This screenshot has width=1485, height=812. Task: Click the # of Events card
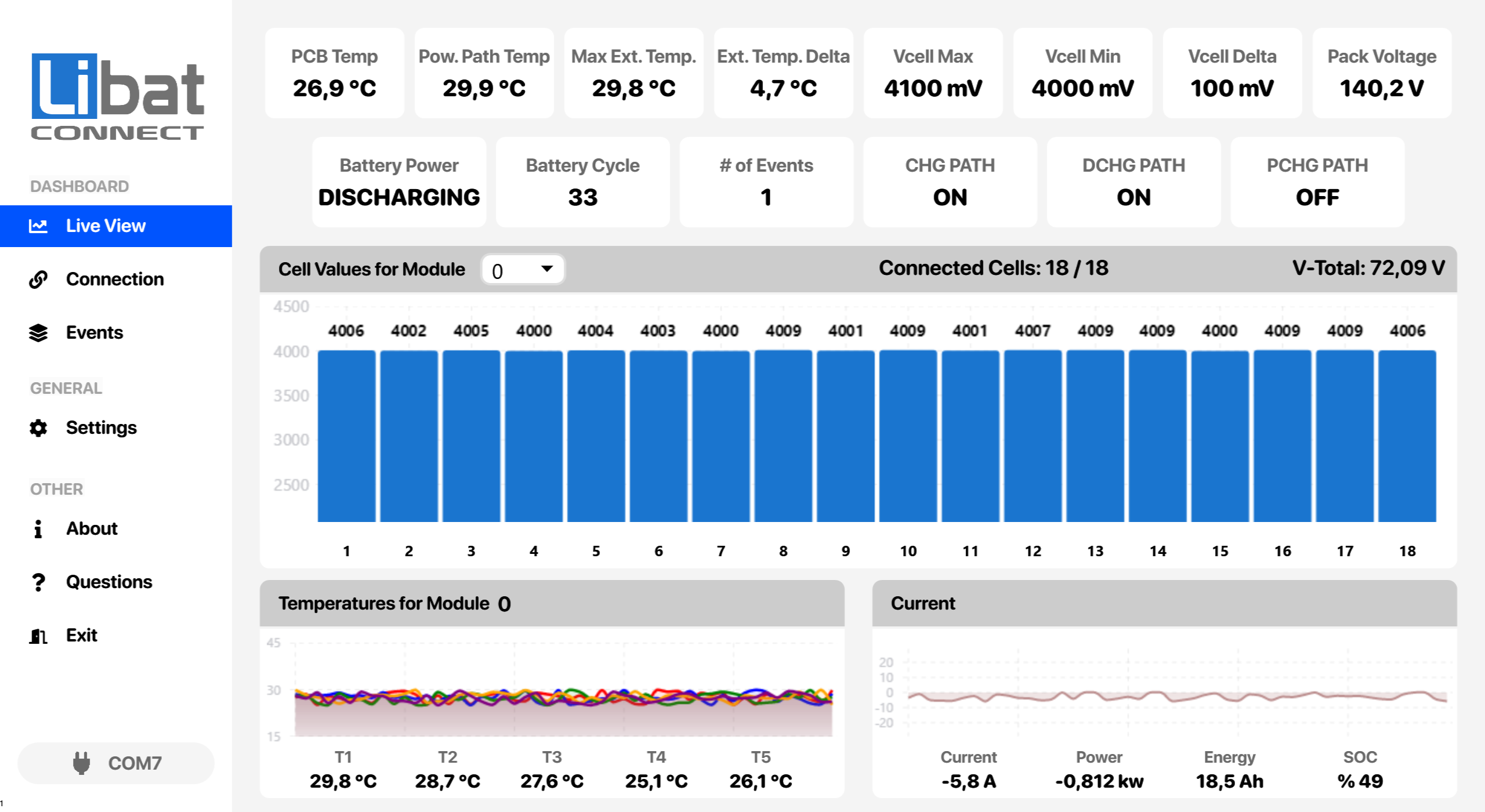point(766,182)
